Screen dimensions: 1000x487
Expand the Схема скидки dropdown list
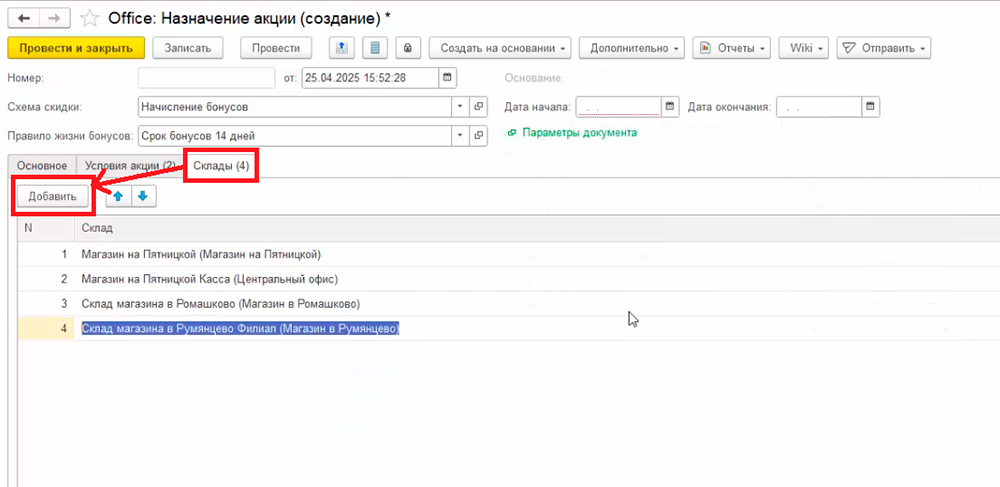[459, 107]
